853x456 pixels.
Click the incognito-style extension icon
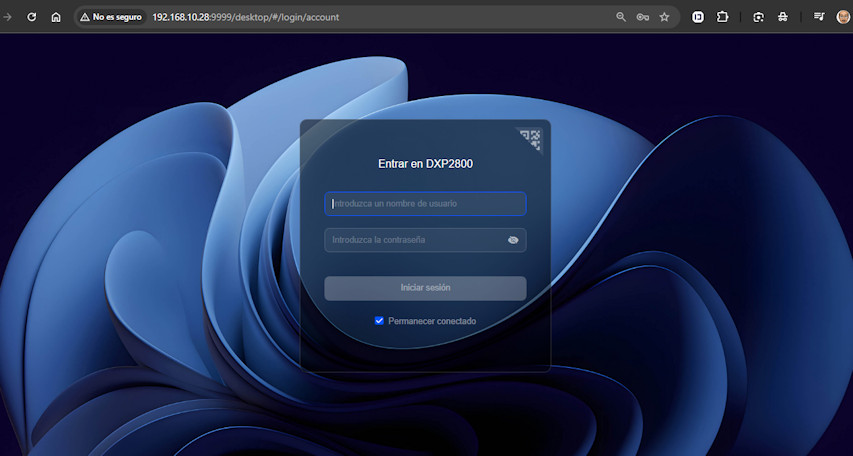(783, 17)
